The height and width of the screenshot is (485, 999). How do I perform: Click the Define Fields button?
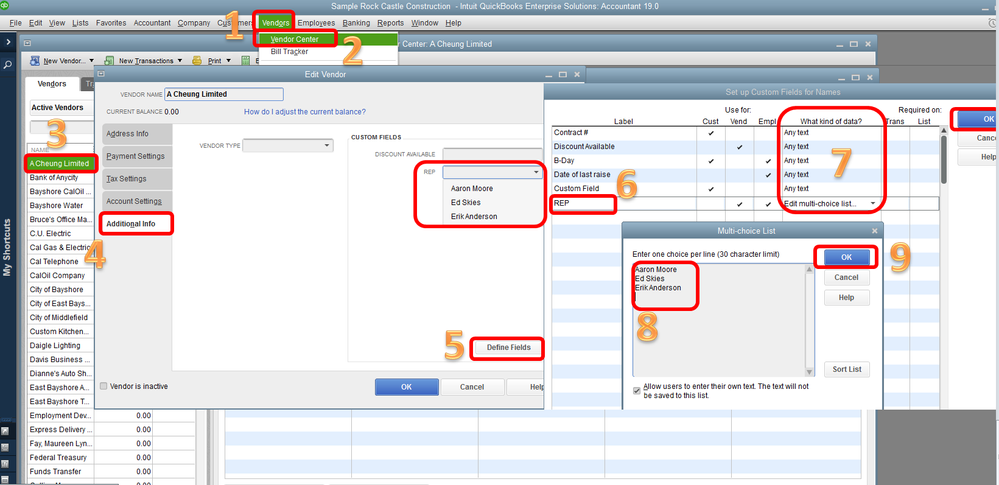pyautogui.click(x=508, y=348)
